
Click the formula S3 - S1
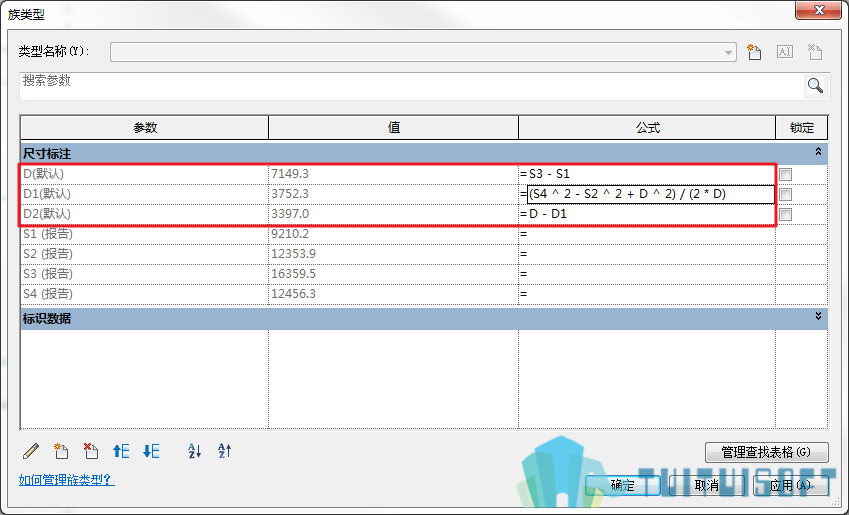point(549,174)
